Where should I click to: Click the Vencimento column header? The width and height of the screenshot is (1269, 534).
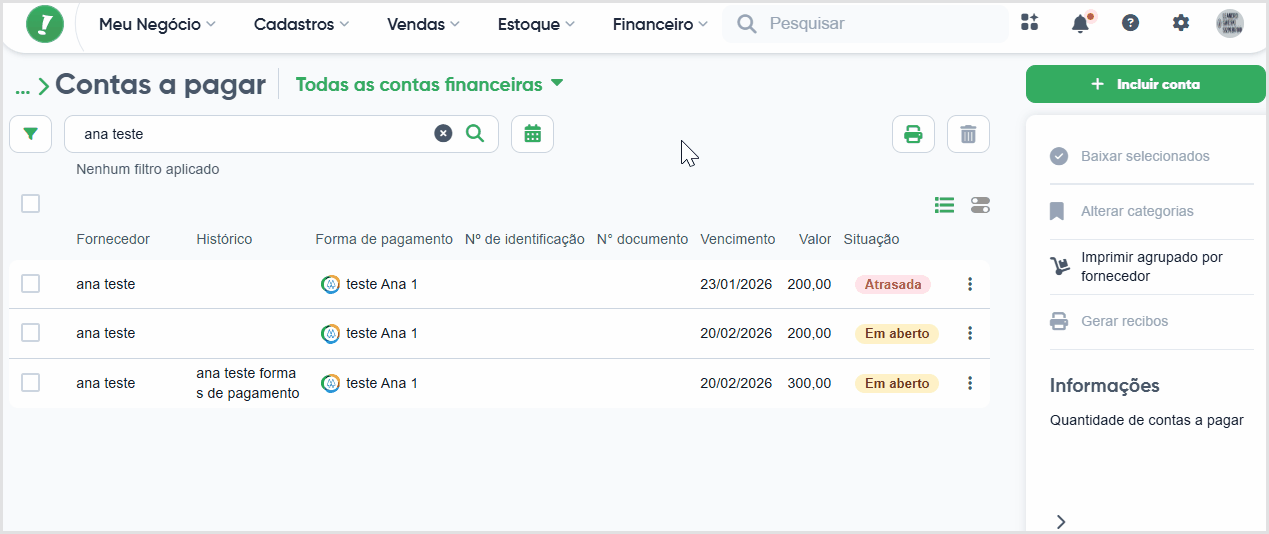click(737, 240)
